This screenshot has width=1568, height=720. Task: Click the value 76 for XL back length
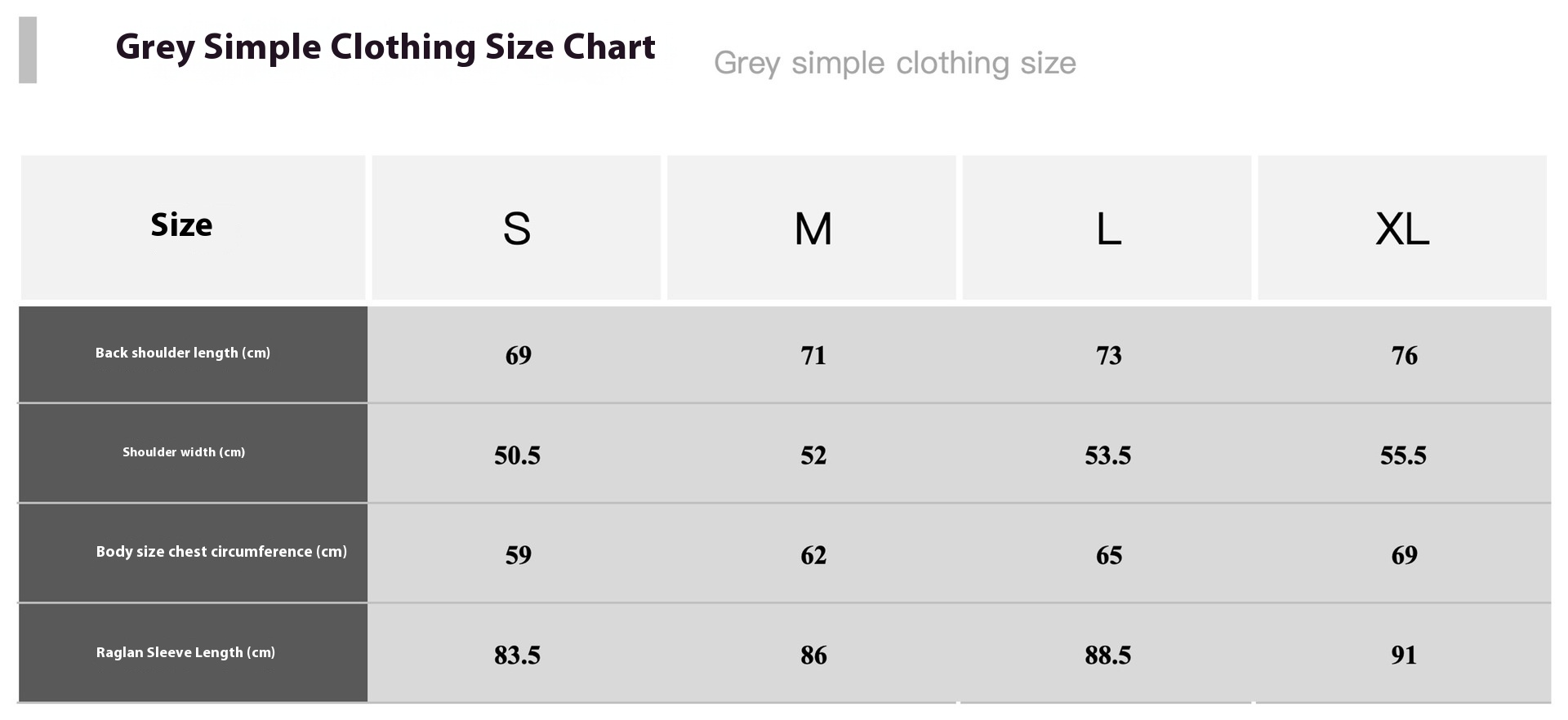point(1404,356)
